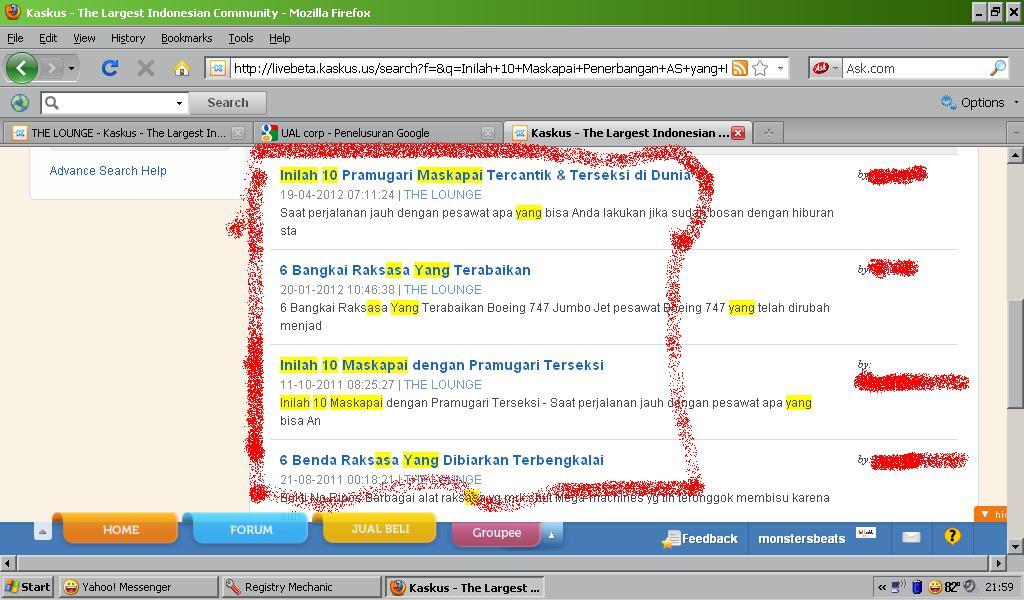1024x600 pixels.
Task: Click the Advance Search Help link
Action: (x=108, y=170)
